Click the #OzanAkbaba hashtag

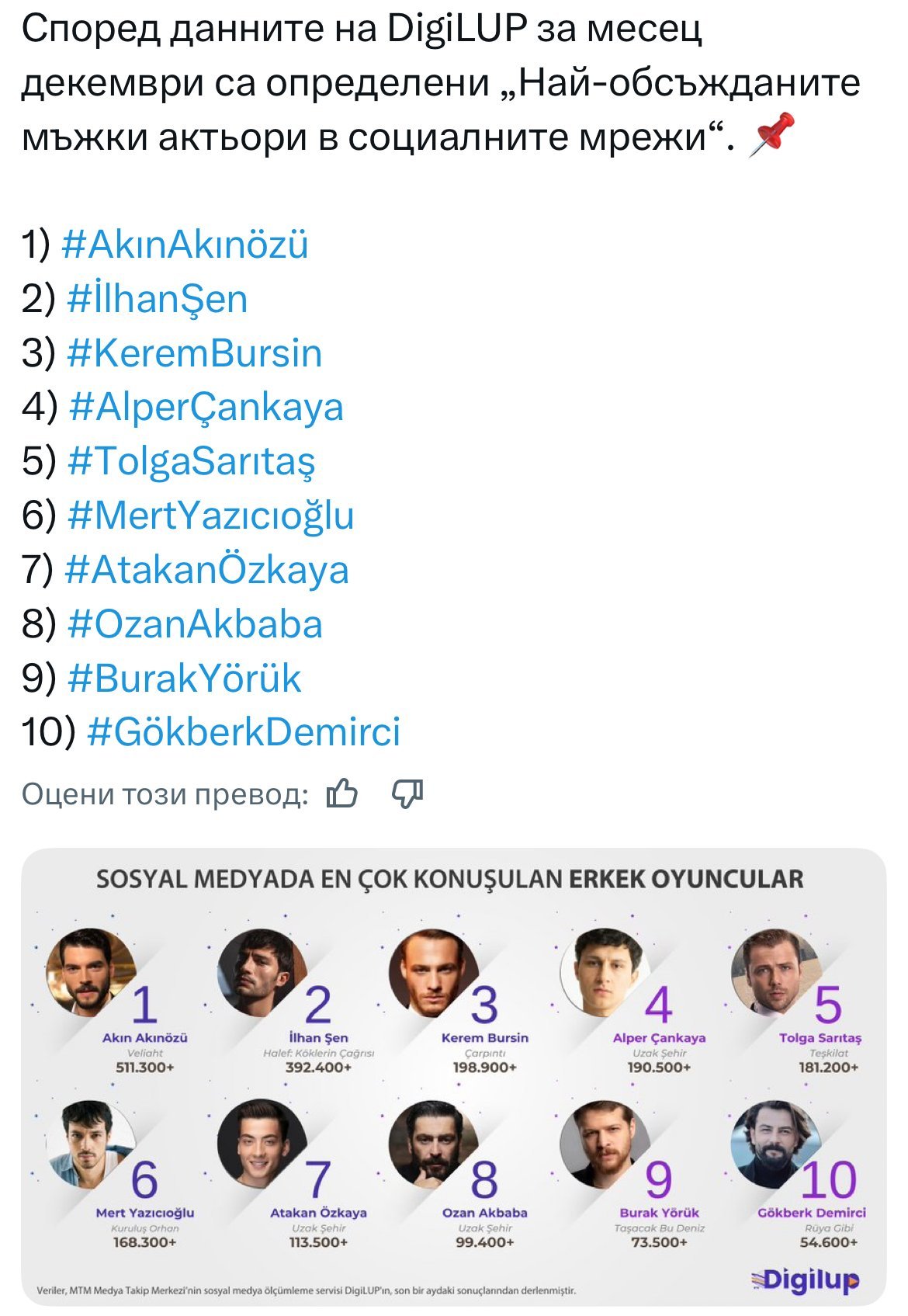(196, 624)
